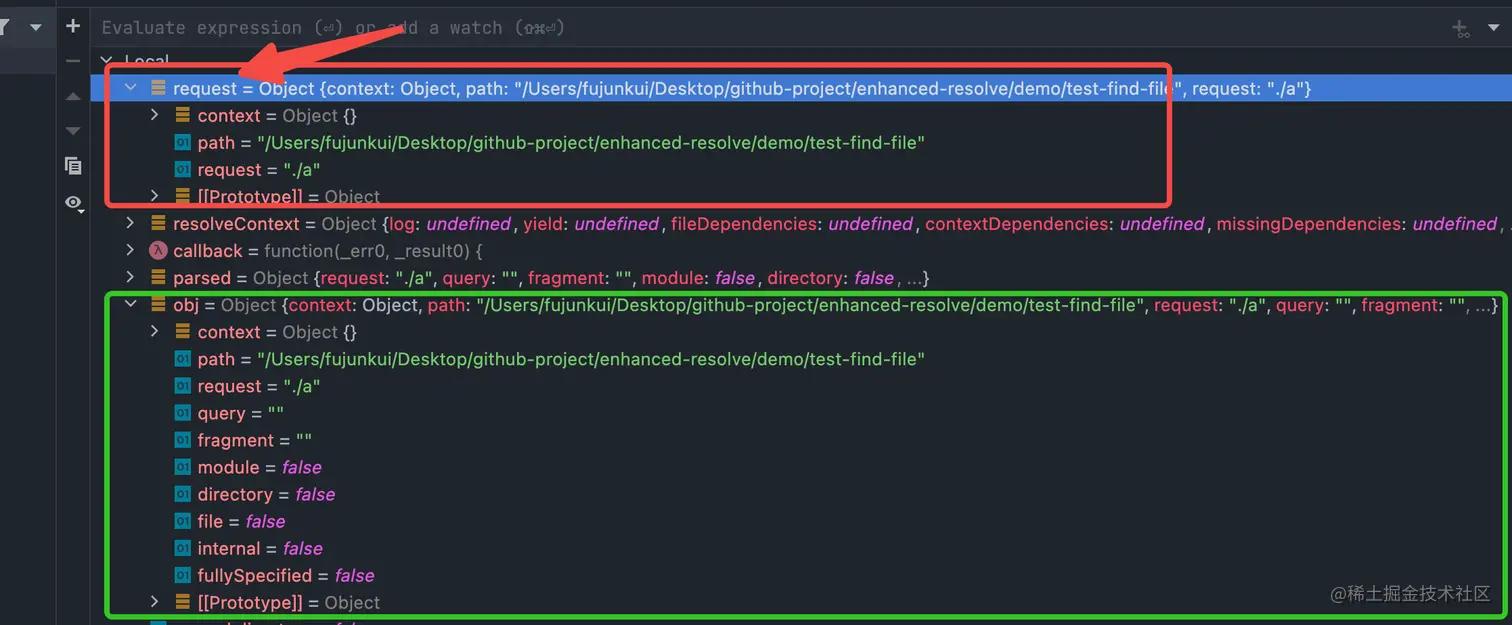Click the duplicate watch icon
Screen dimensions: 1512x625
pyautogui.click(x=73, y=166)
